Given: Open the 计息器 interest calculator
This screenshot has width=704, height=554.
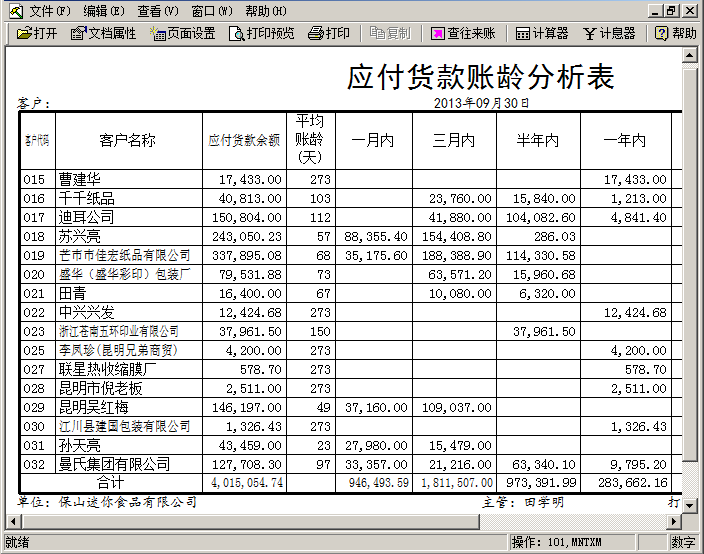Looking at the screenshot, I should pos(609,33).
